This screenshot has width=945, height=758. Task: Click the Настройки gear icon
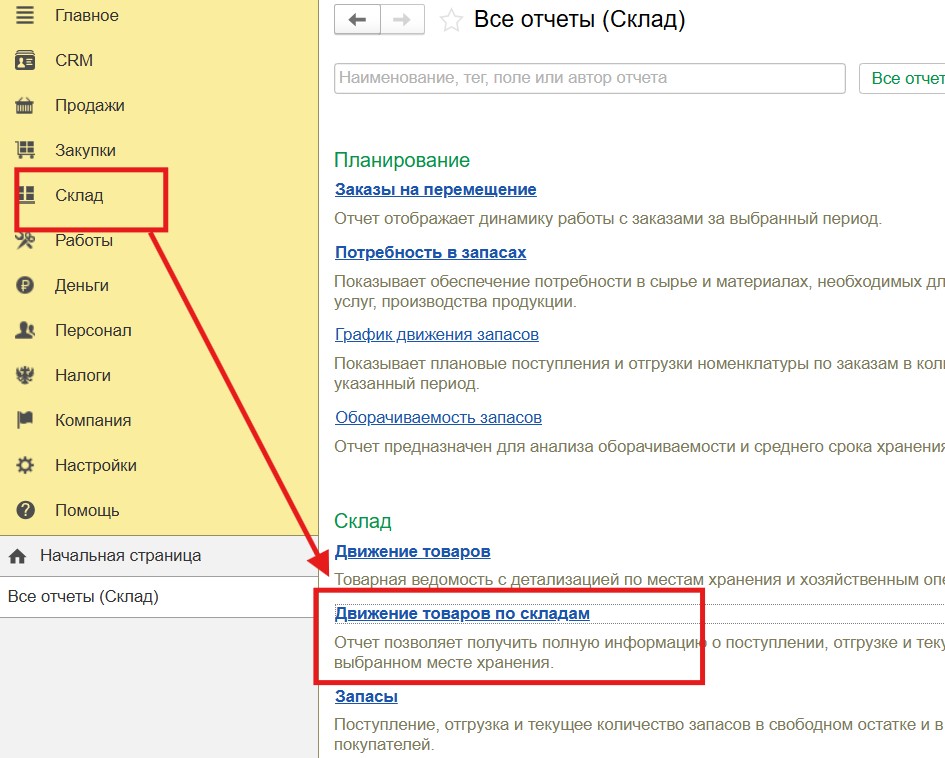pos(25,466)
